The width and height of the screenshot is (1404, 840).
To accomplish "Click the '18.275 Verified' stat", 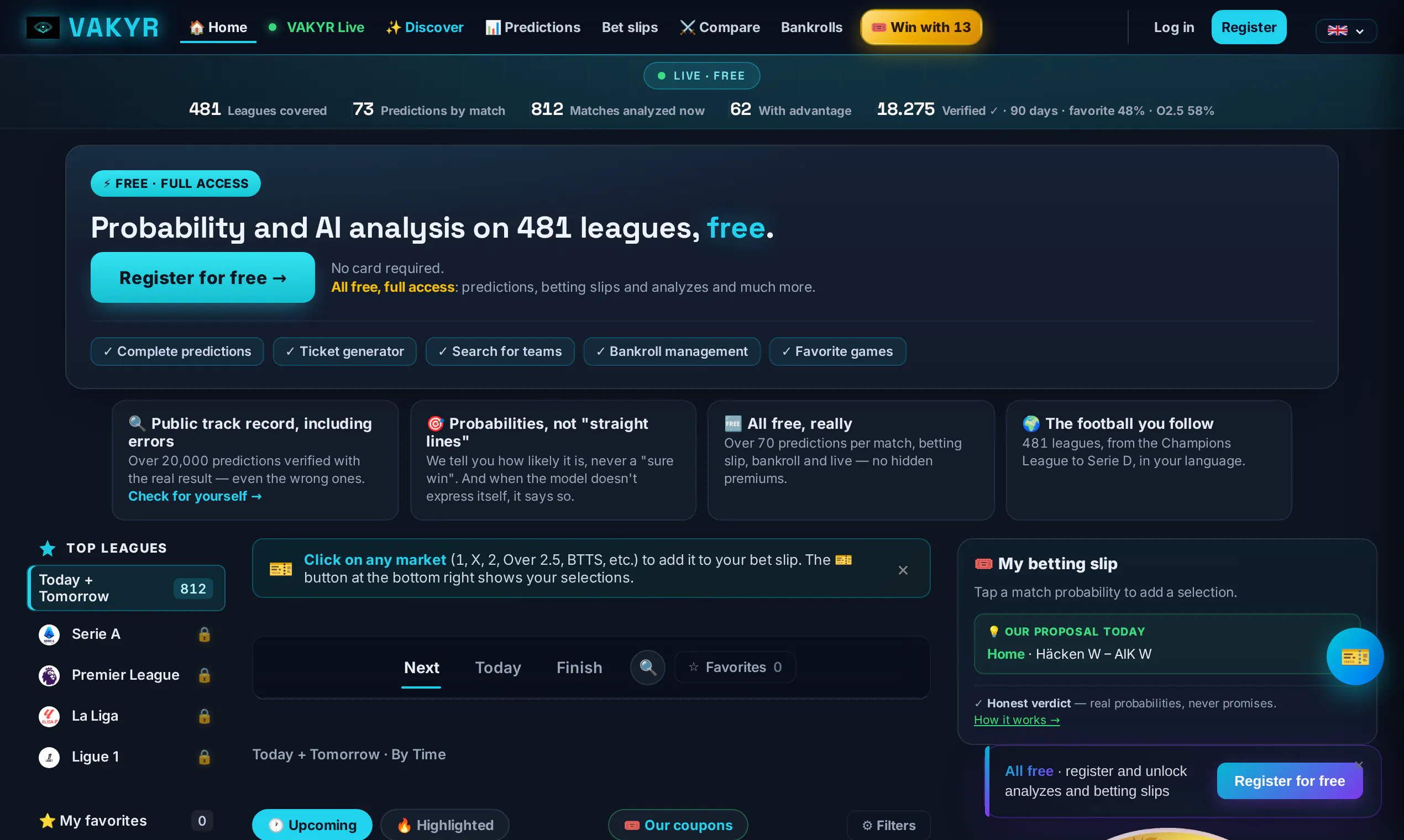I will click(1045, 109).
